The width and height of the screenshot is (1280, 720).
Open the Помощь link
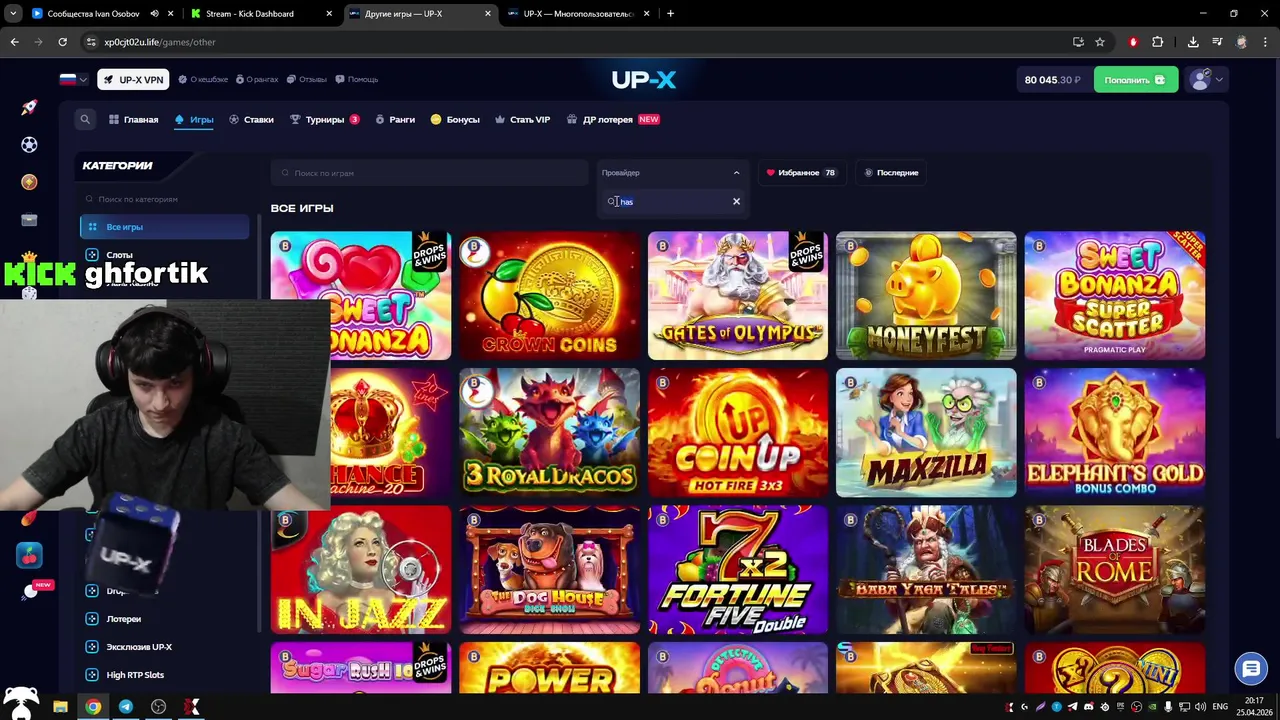coord(357,79)
